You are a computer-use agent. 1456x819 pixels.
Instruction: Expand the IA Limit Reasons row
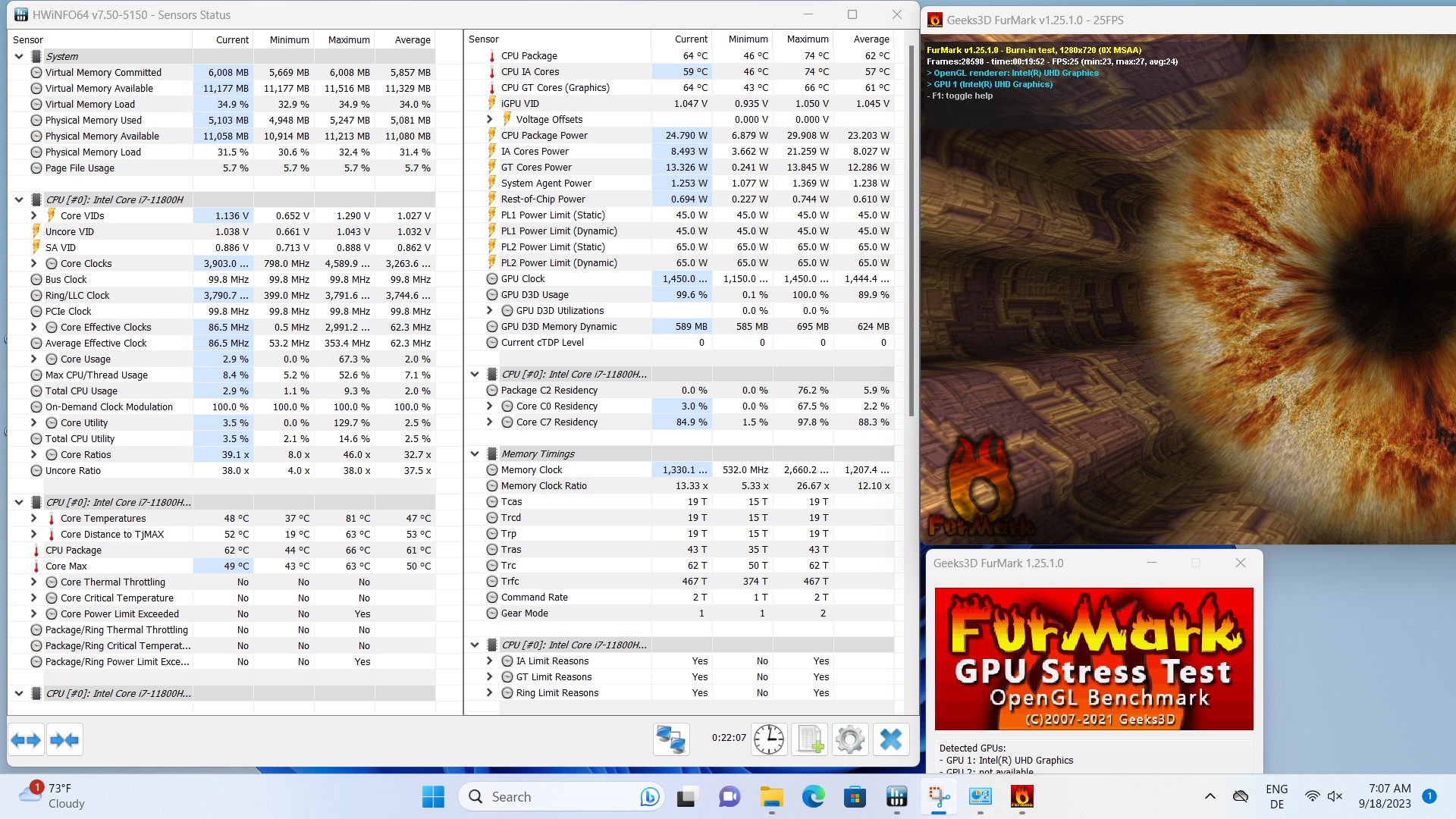(489, 661)
